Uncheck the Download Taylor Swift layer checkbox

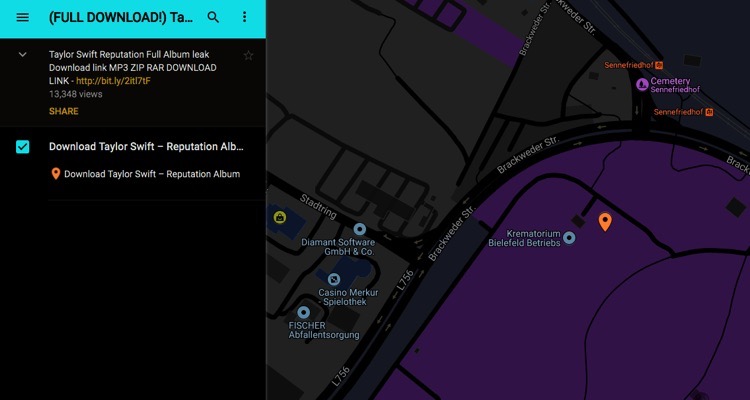pyautogui.click(x=22, y=147)
